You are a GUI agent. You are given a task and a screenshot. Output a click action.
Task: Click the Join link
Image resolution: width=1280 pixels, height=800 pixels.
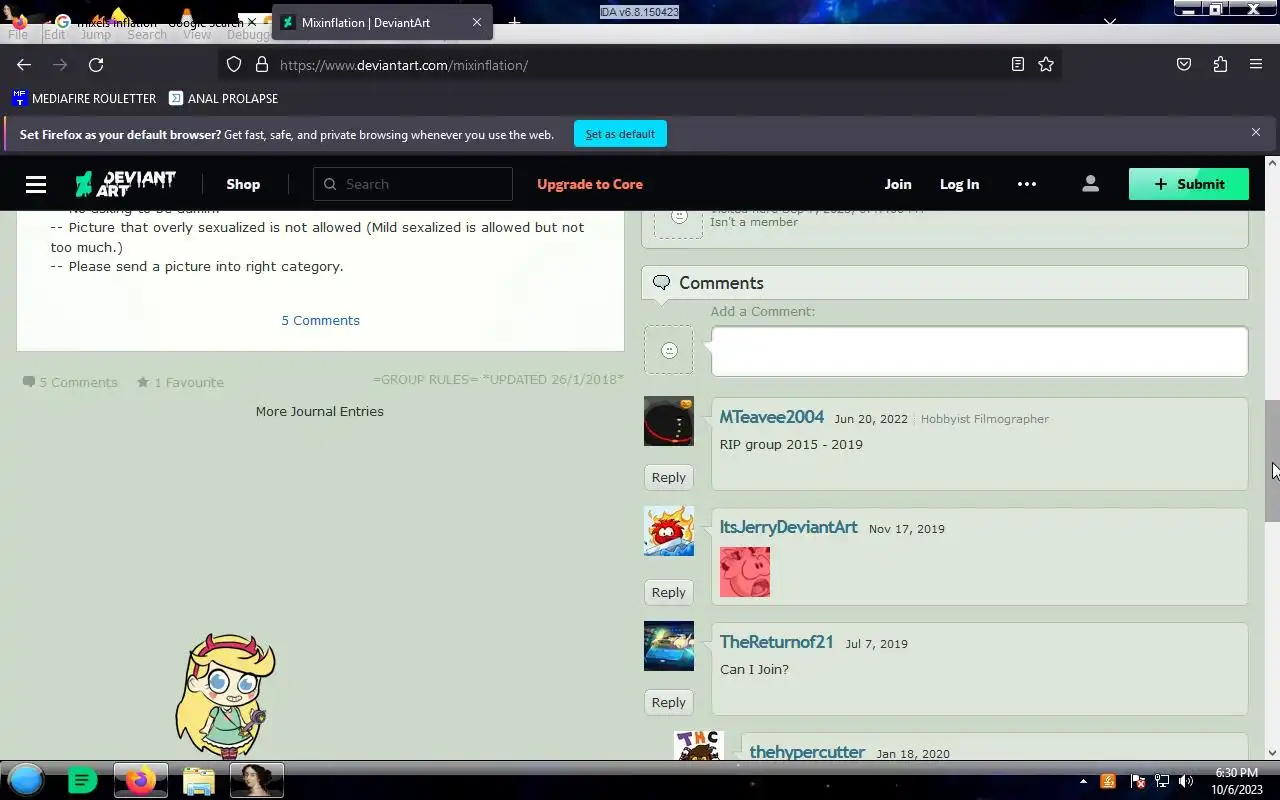898,184
